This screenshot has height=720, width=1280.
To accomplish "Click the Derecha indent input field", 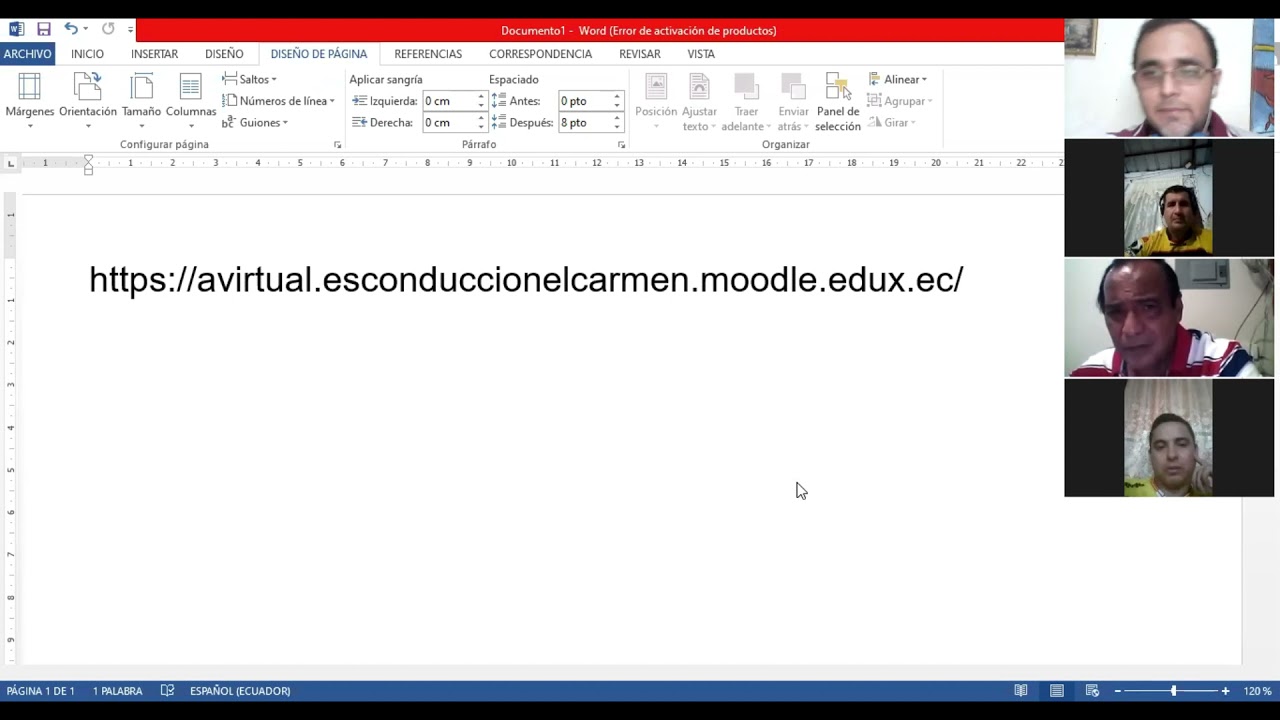I will (448, 122).
